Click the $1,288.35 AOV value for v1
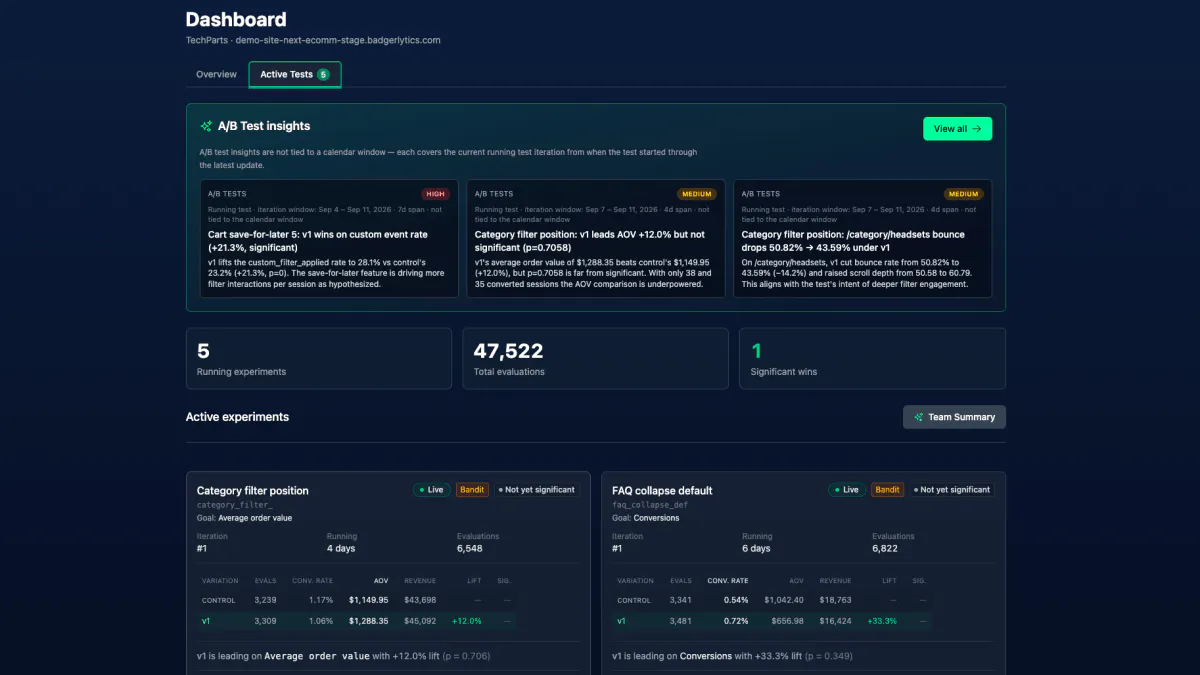The image size is (1200, 675). [x=368, y=621]
